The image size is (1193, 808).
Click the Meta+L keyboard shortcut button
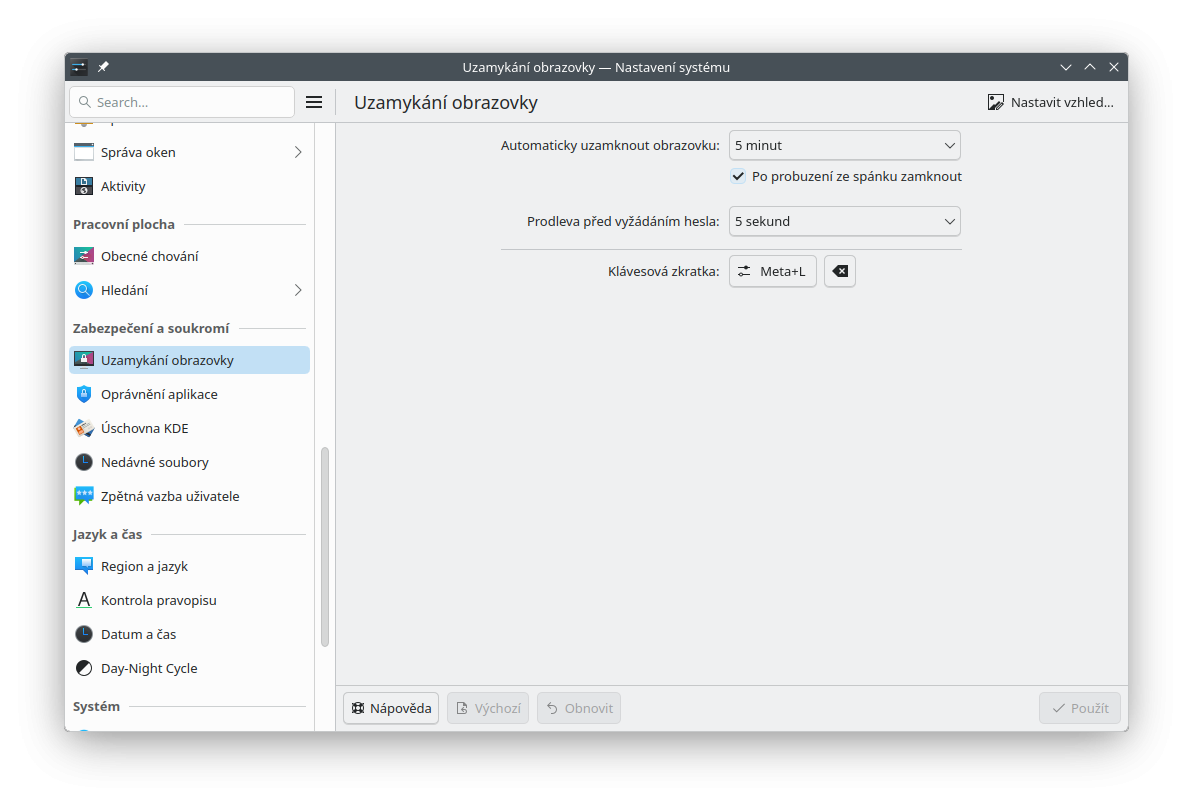772,271
